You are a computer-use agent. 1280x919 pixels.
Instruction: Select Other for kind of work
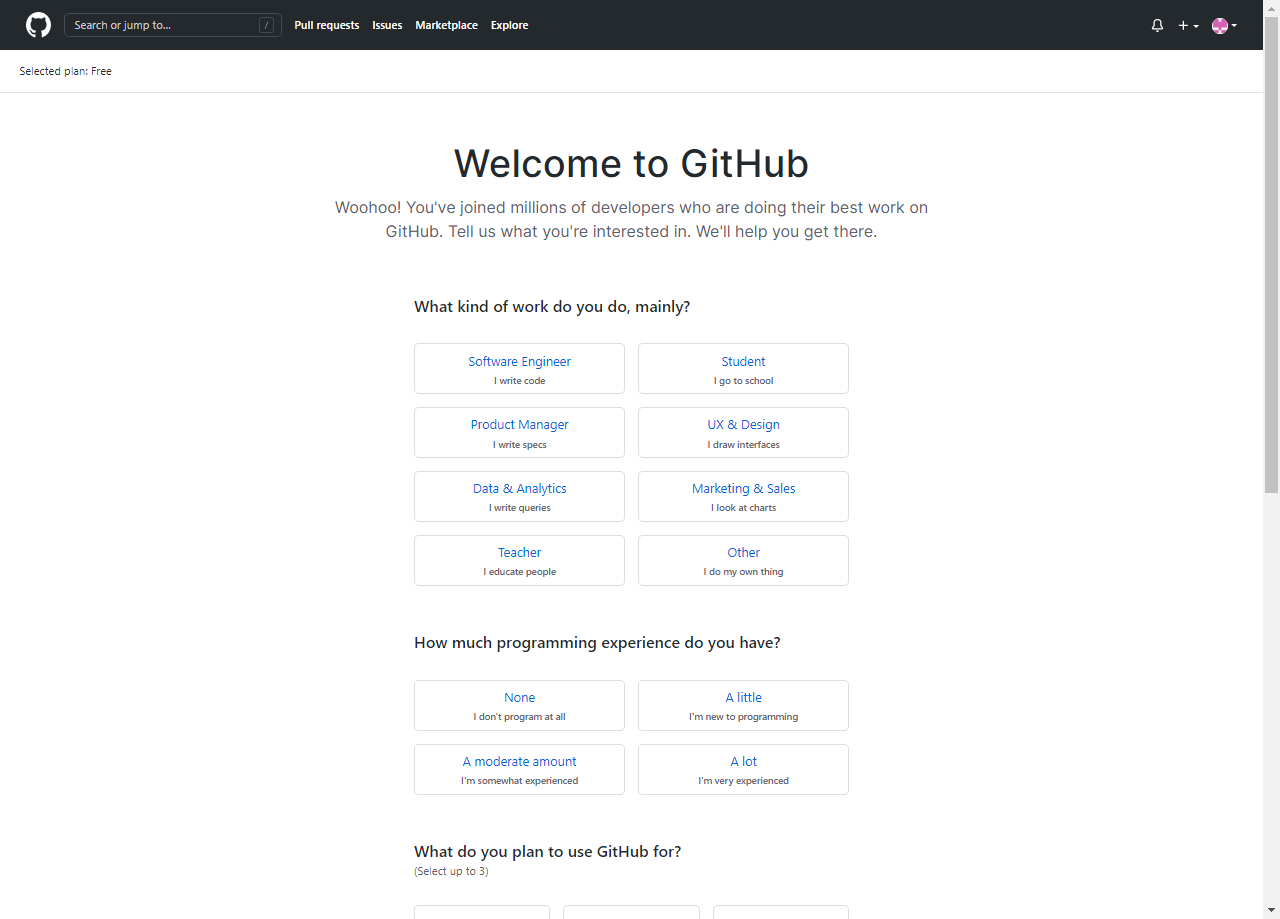coord(743,560)
